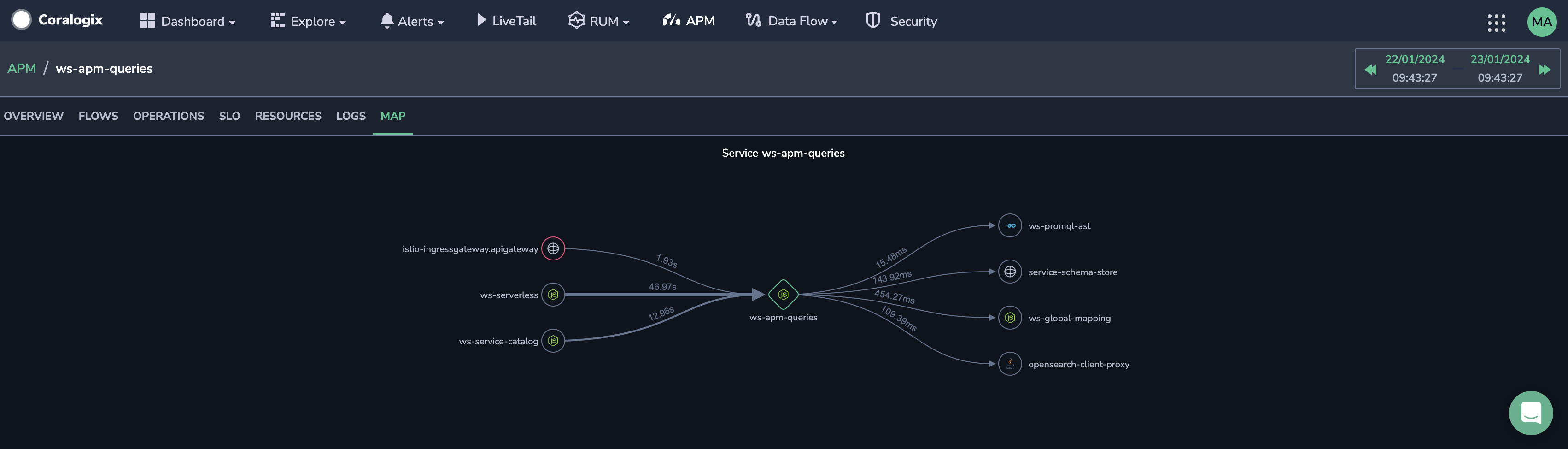Viewport: 1568px width, 449px height.
Task: Click the ws-serverless node icon
Action: 553,295
